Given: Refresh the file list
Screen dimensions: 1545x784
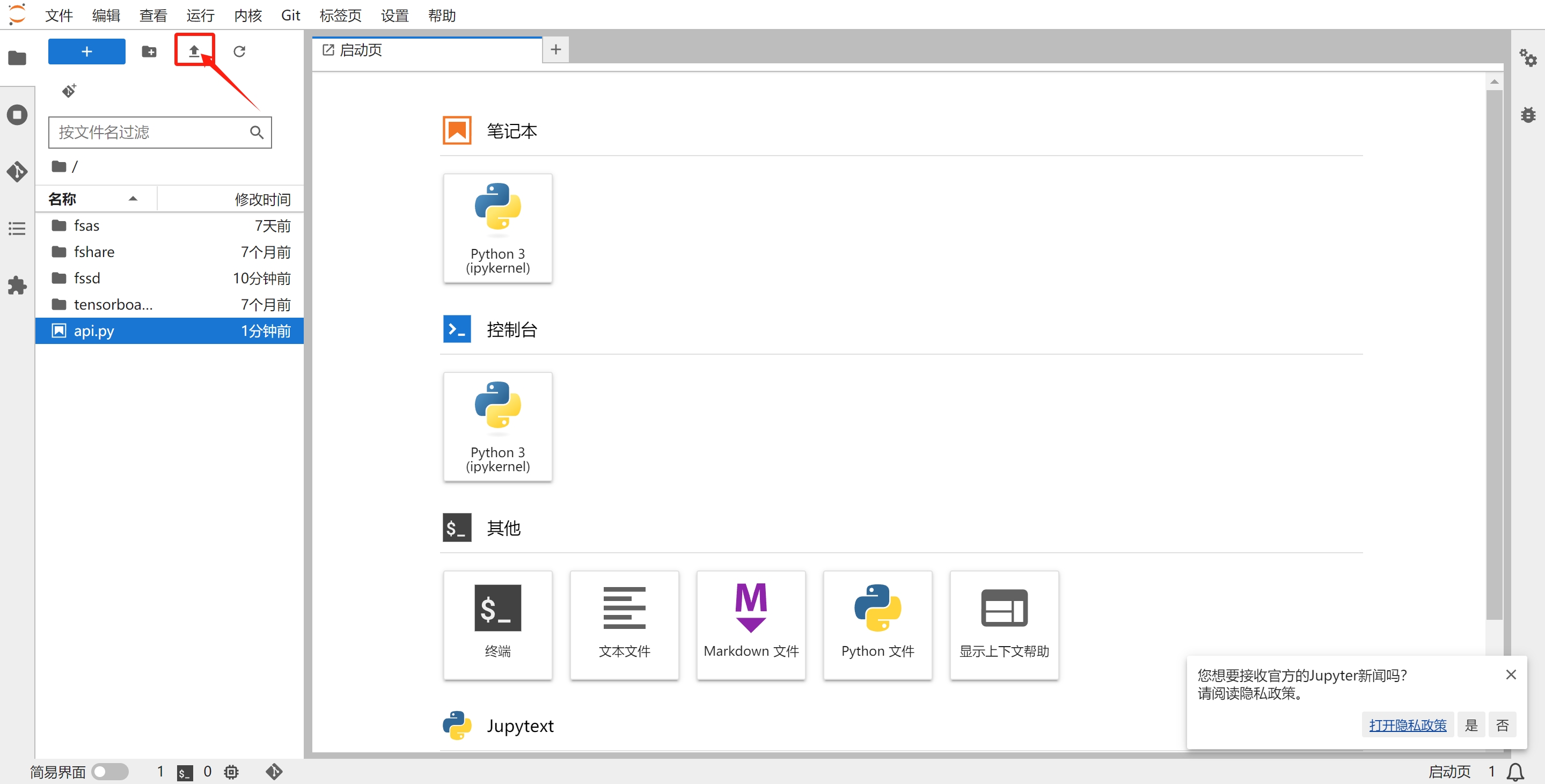Looking at the screenshot, I should (x=239, y=52).
